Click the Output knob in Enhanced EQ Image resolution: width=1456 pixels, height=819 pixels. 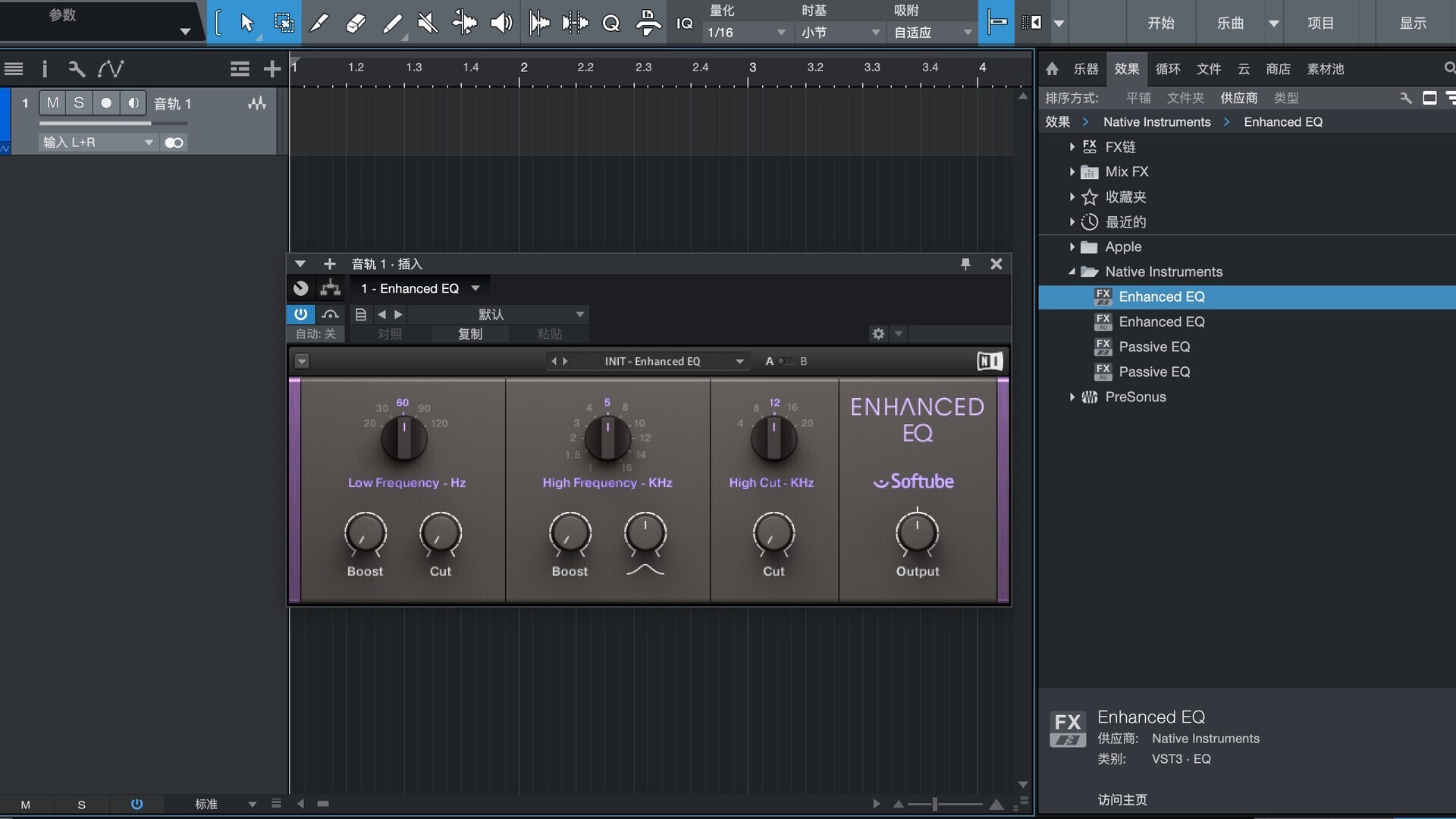pyautogui.click(x=917, y=533)
